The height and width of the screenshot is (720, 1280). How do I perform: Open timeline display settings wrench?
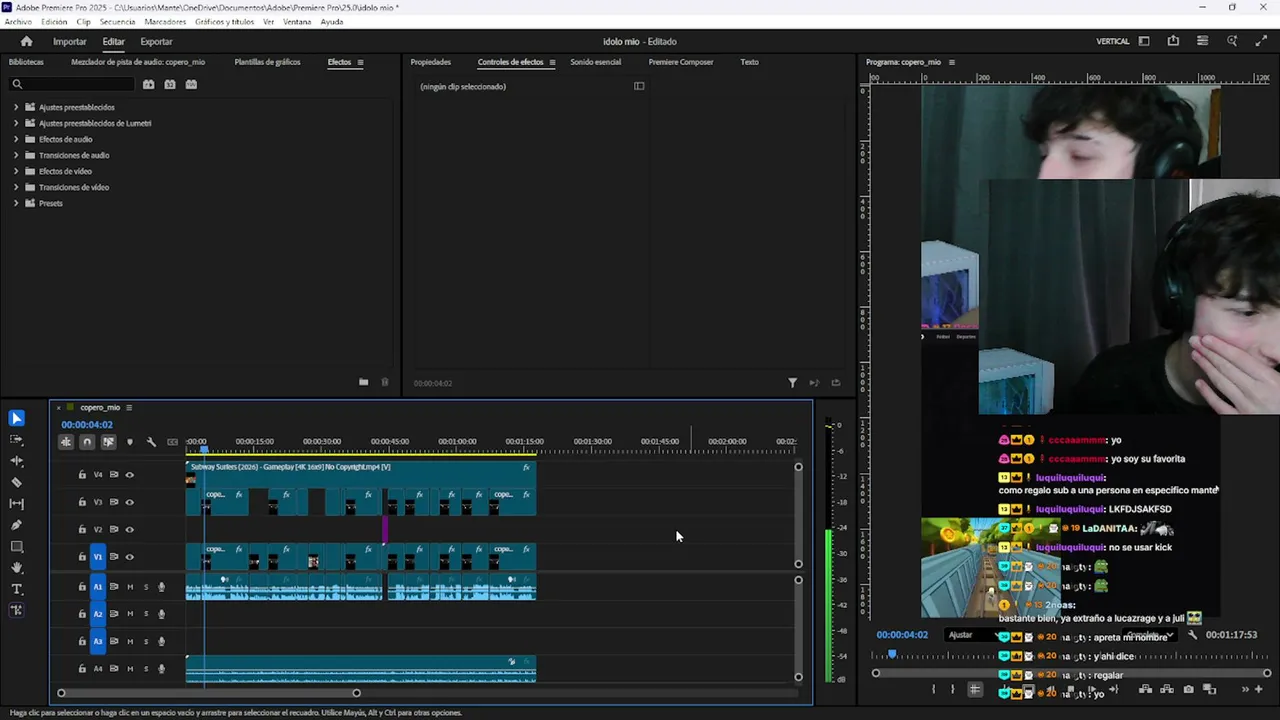point(151,442)
